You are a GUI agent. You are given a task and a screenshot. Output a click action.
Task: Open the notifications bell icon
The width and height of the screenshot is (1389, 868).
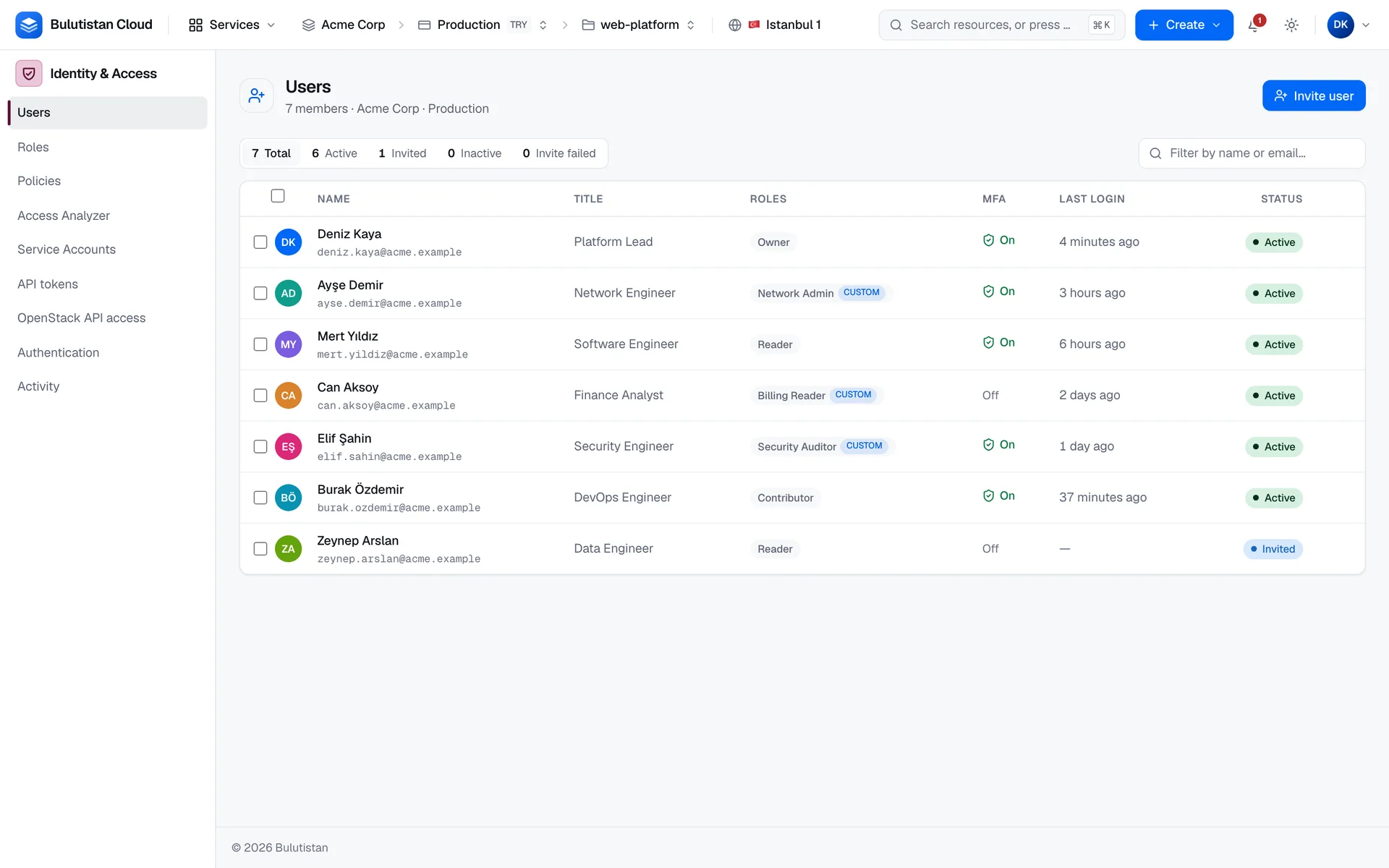[1254, 25]
